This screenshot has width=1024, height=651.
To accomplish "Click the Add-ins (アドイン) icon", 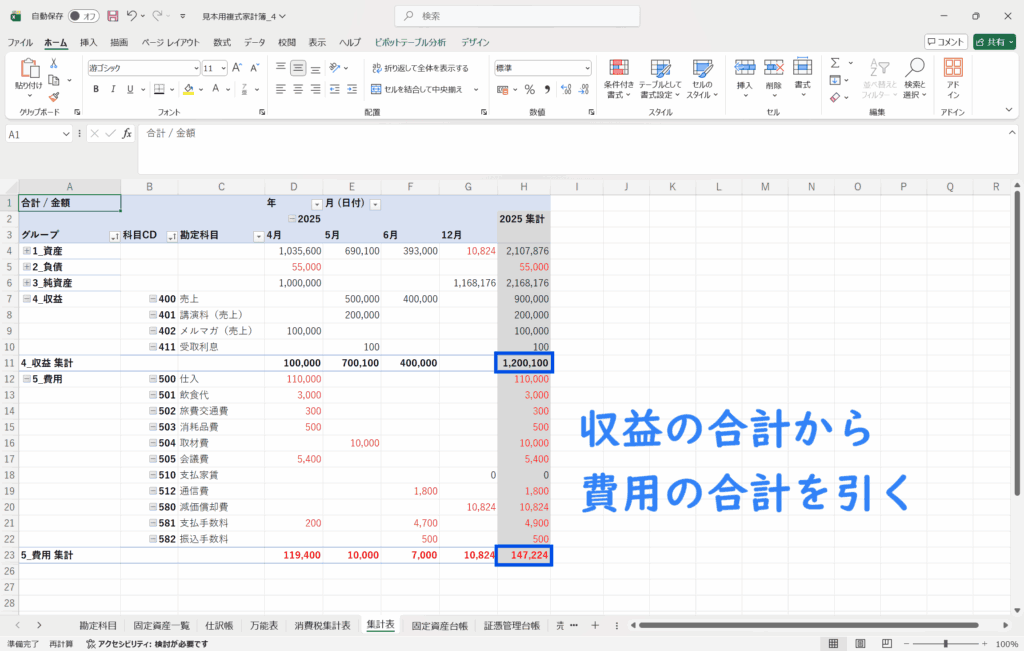I will click(953, 75).
